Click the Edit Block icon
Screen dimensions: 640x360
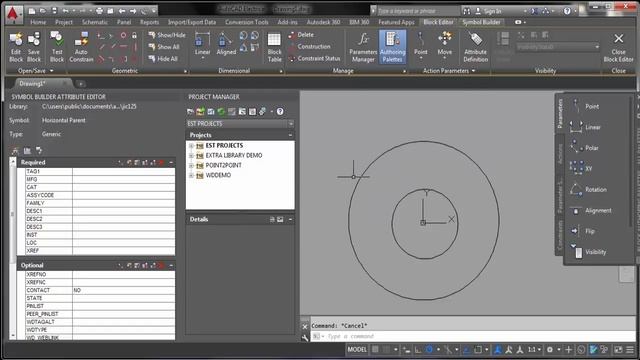[16, 47]
